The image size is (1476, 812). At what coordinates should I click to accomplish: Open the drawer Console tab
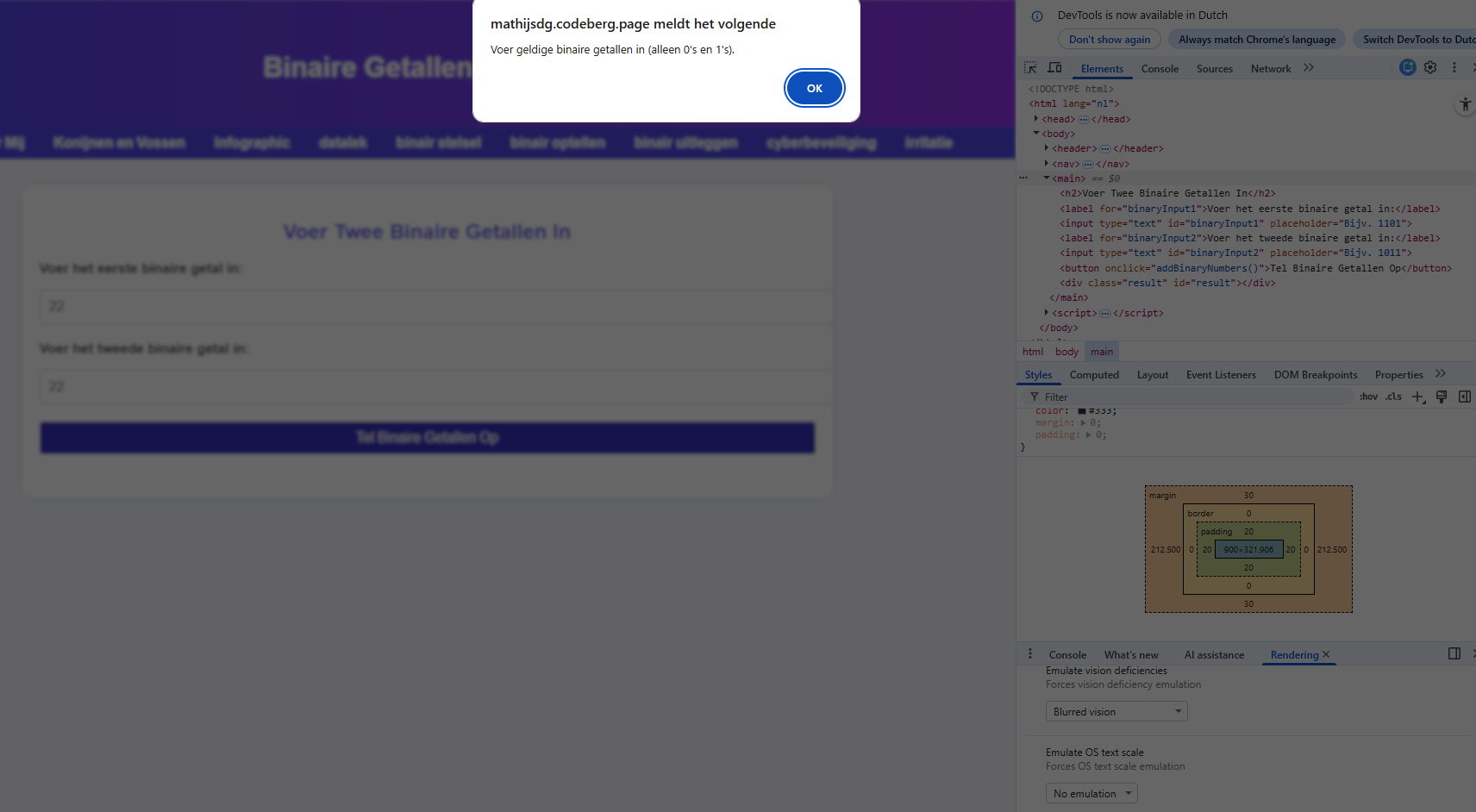(1067, 654)
